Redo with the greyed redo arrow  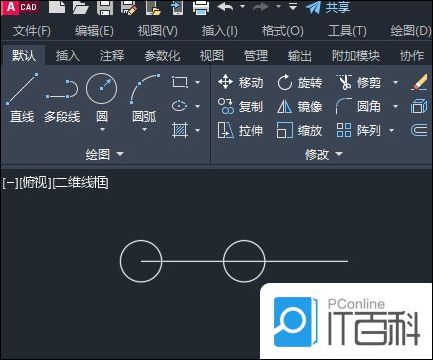tap(261, 7)
